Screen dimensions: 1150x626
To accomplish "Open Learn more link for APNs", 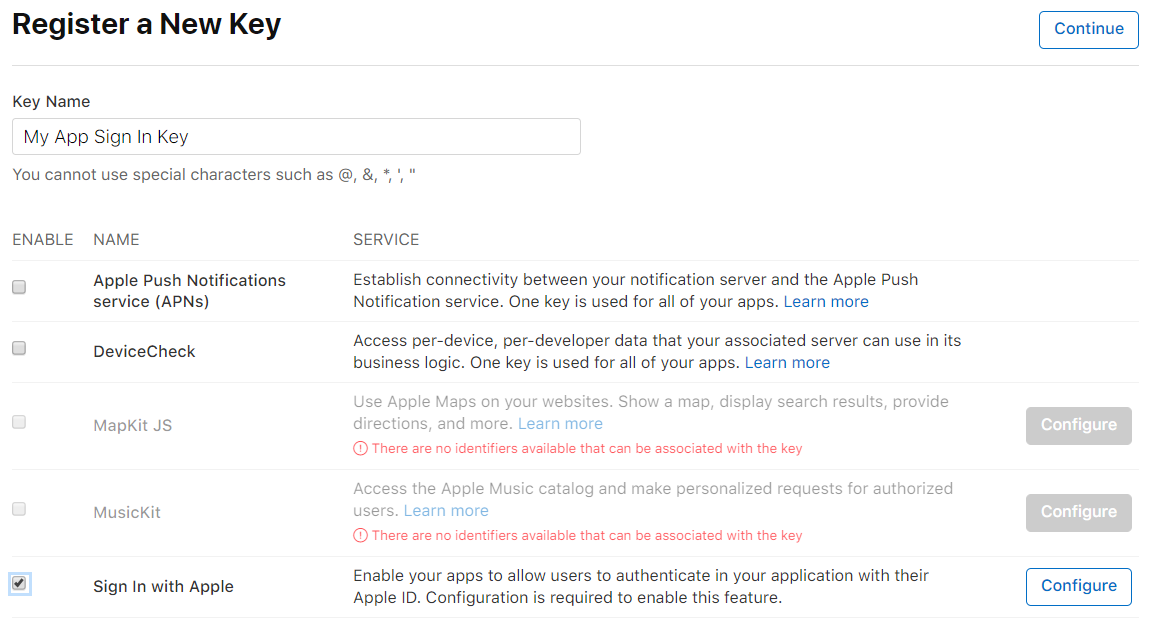I will [826, 301].
